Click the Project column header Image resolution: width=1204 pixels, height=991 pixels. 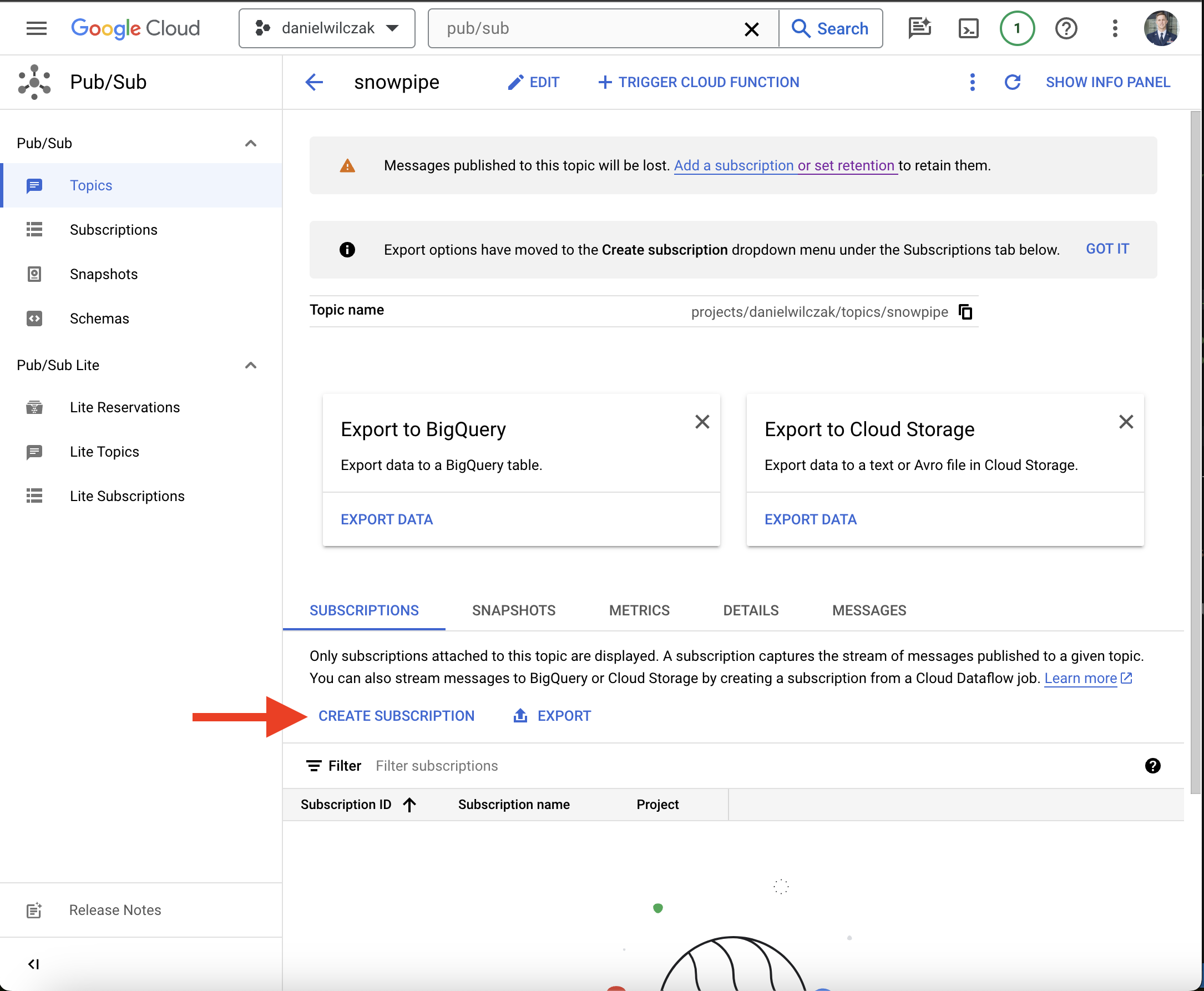pos(657,805)
